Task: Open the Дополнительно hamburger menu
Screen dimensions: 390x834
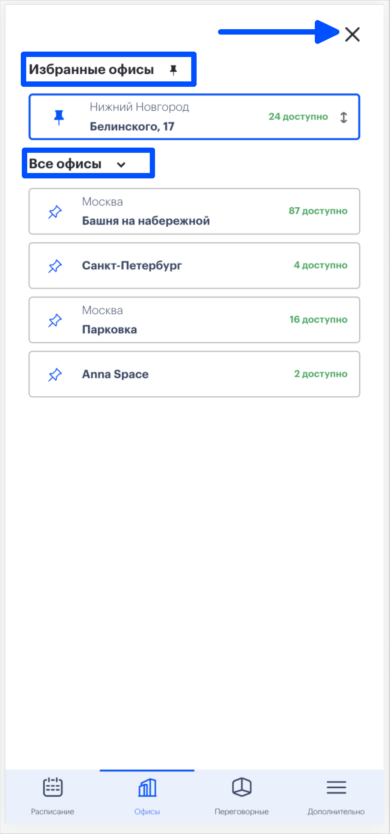Action: point(336,787)
